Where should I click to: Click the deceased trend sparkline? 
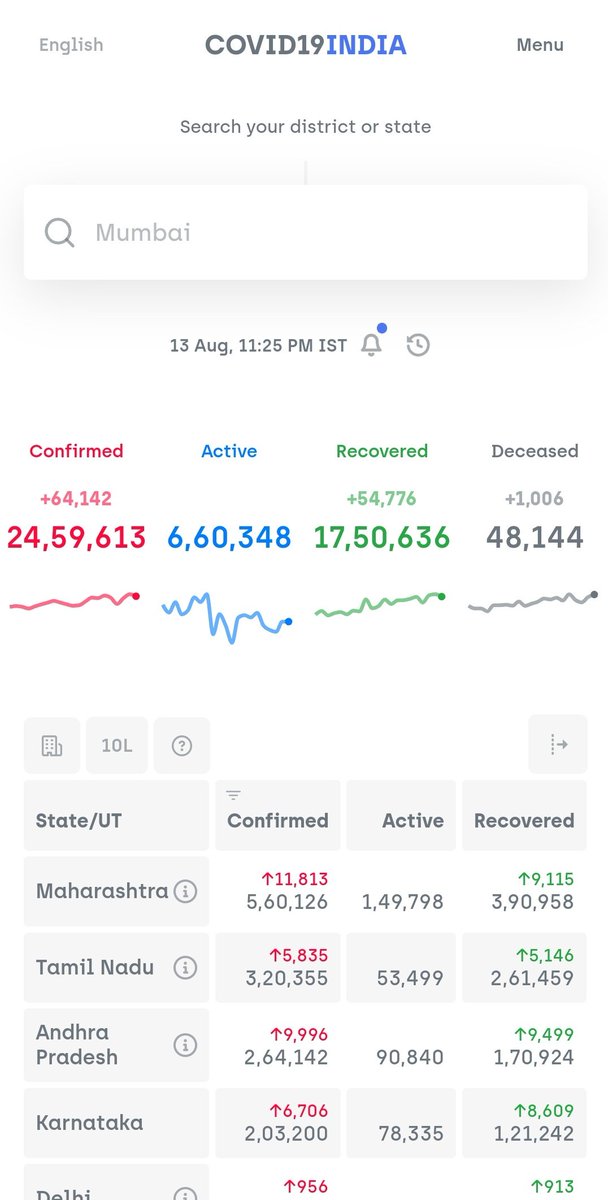(x=533, y=601)
